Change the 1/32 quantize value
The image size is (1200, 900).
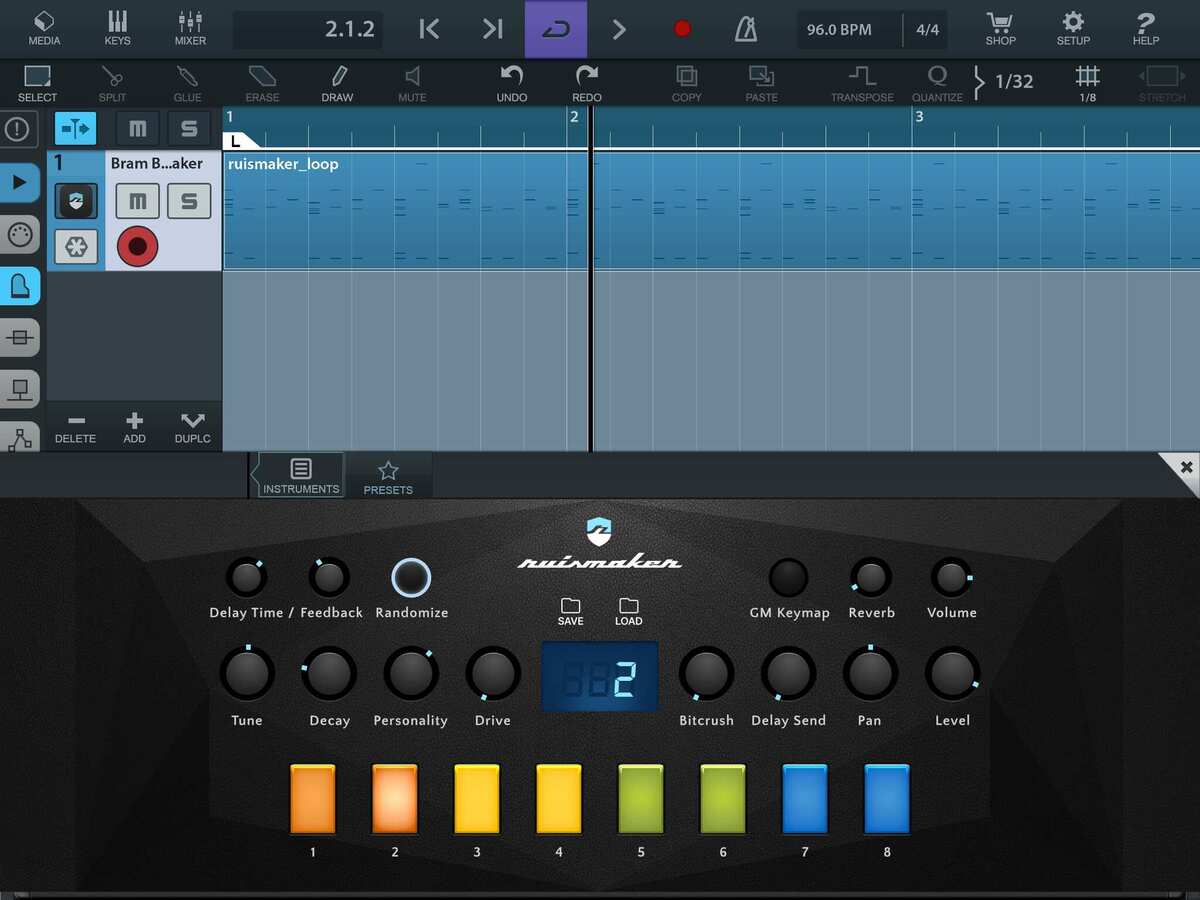1014,82
